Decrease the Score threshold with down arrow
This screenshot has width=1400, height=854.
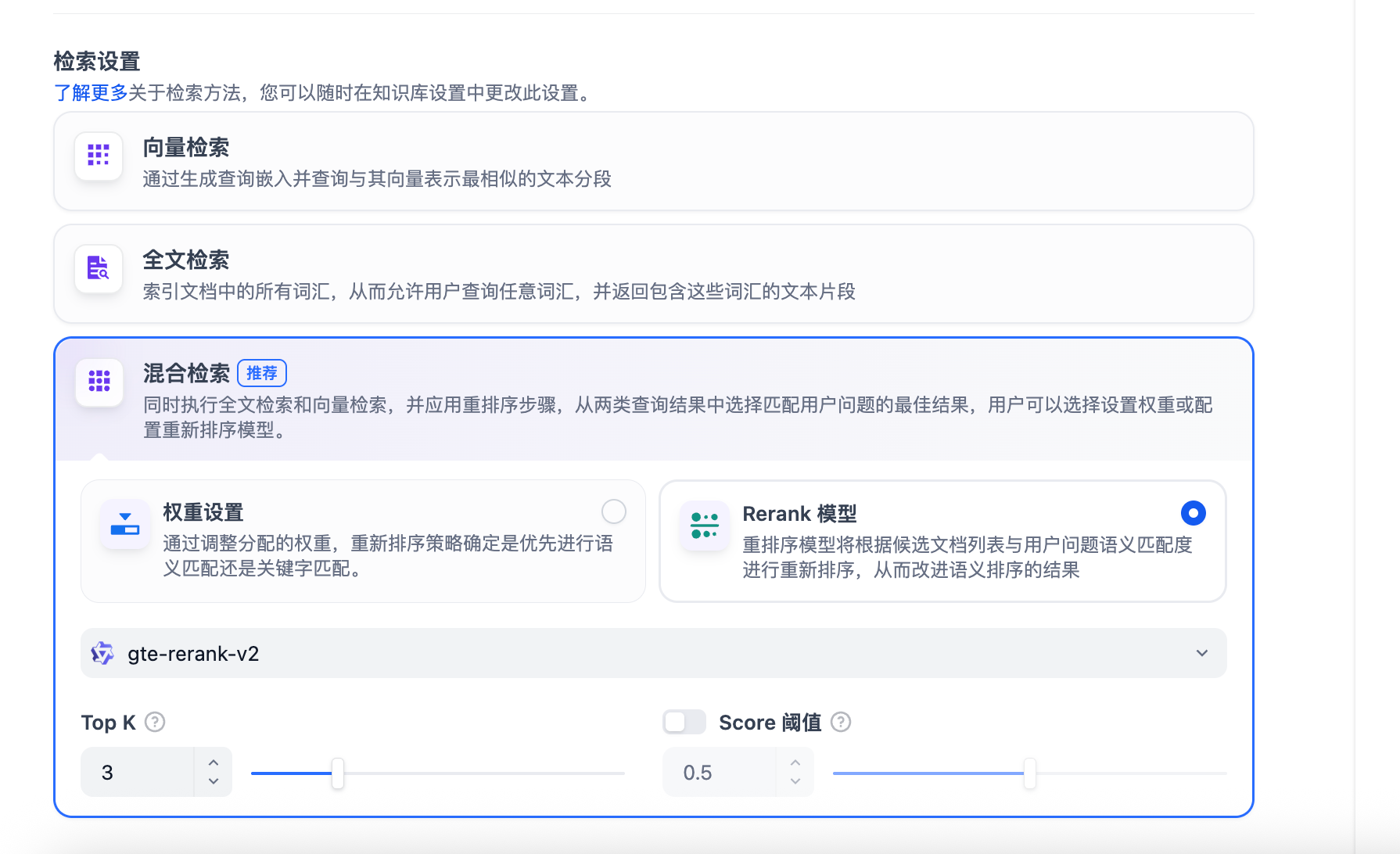(795, 781)
